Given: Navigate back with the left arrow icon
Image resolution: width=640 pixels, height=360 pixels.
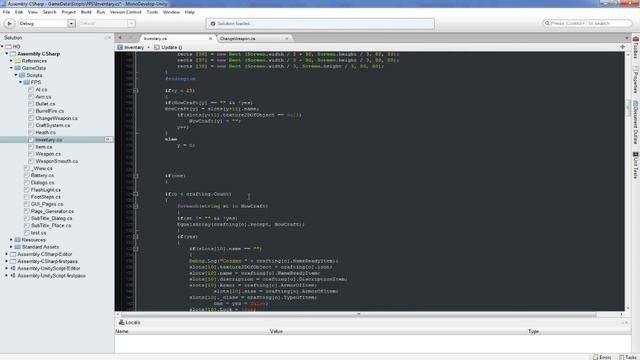Looking at the screenshot, I should 120,38.
